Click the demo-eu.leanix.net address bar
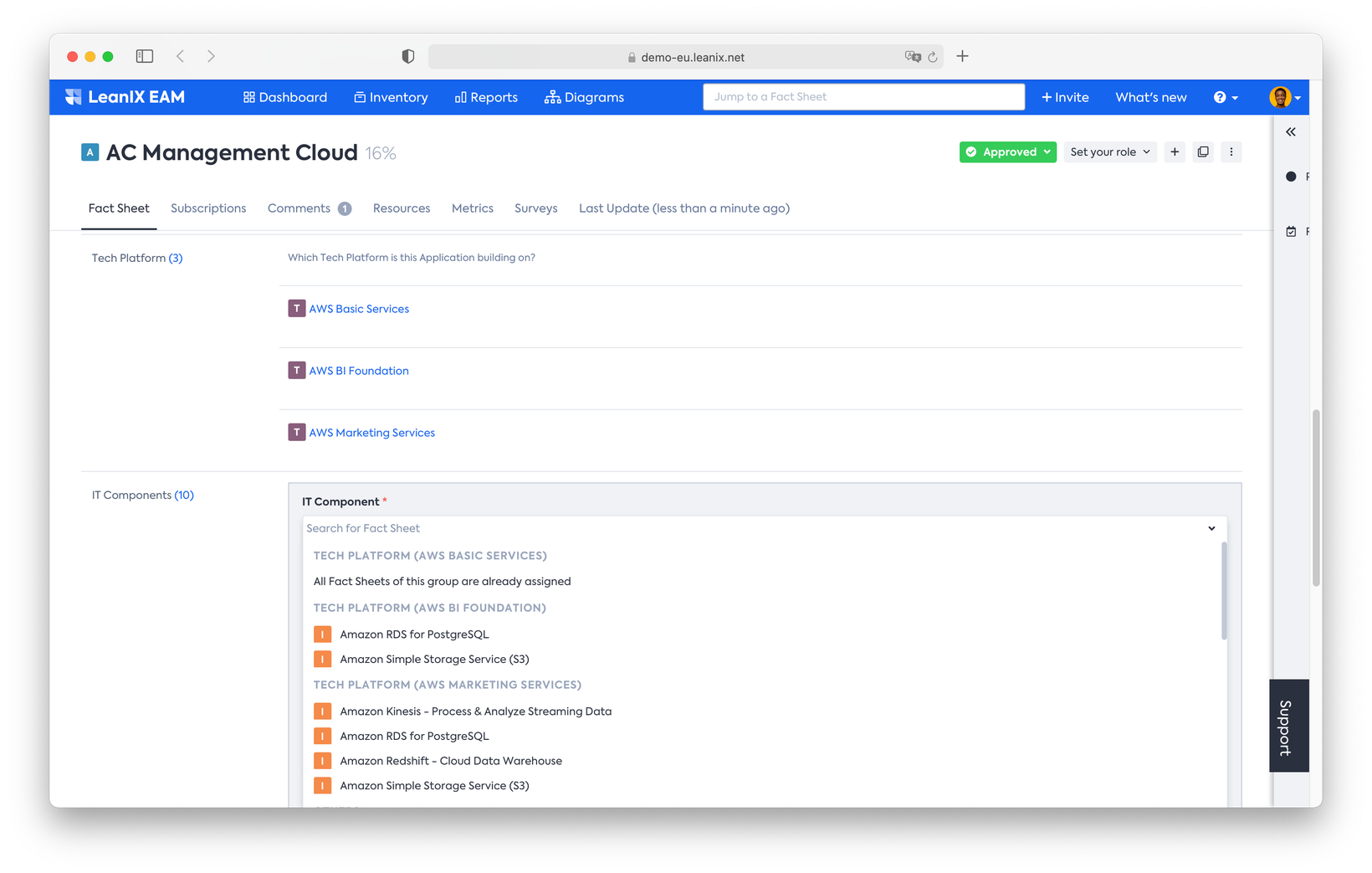 tap(686, 57)
